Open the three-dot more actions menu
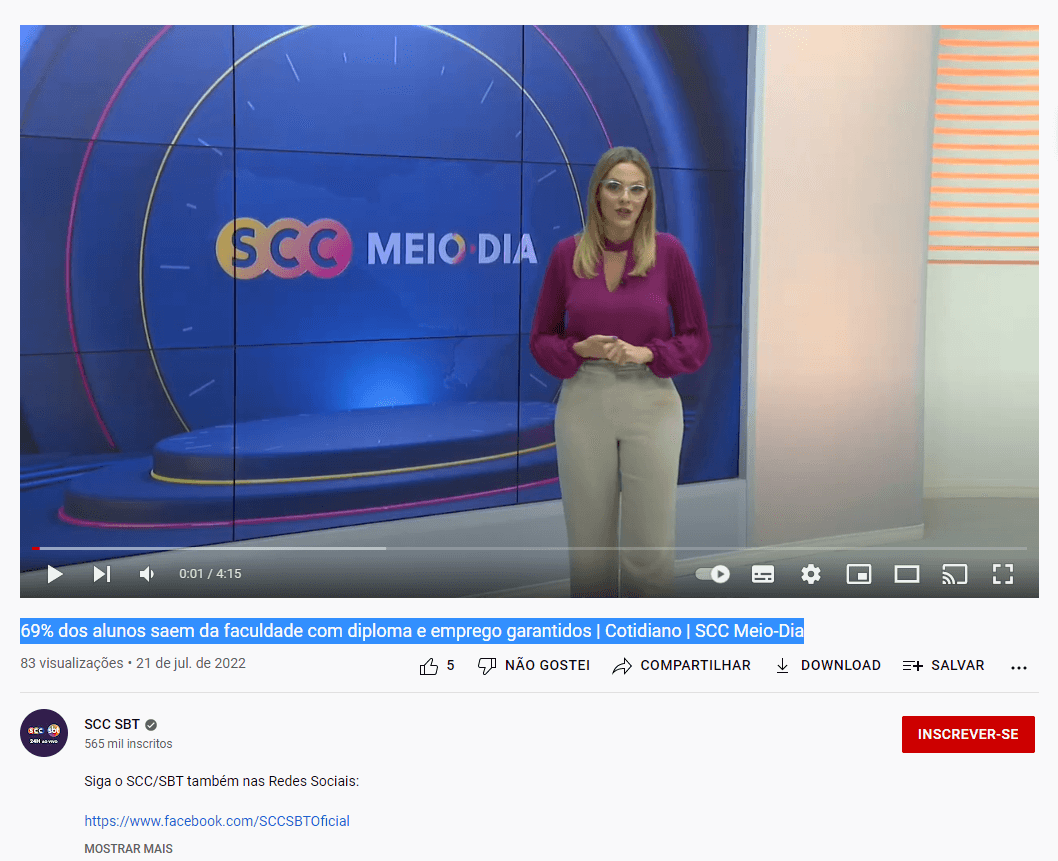The width and height of the screenshot is (1058, 861). point(1019,667)
